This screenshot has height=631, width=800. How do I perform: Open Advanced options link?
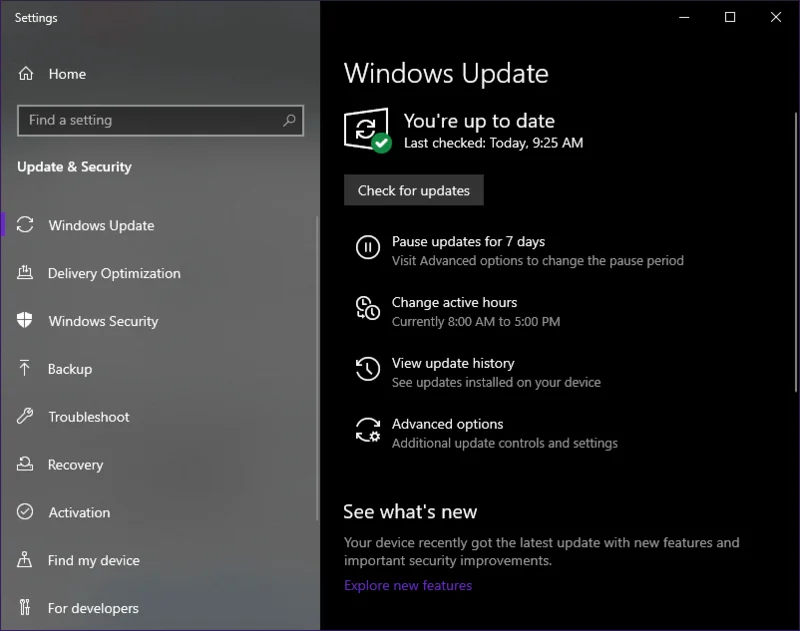[x=447, y=424]
